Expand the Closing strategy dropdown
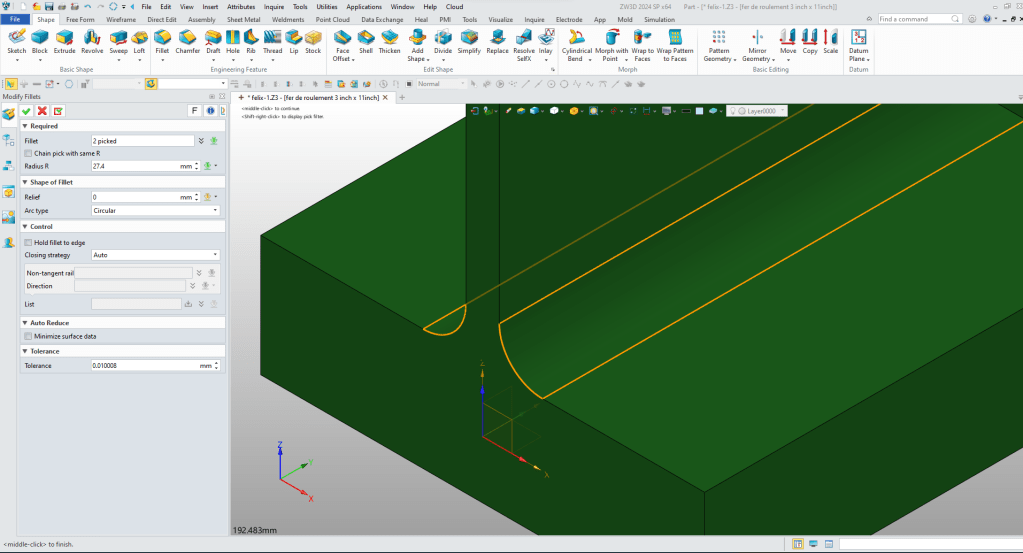This screenshot has height=553, width=1023. 155,255
